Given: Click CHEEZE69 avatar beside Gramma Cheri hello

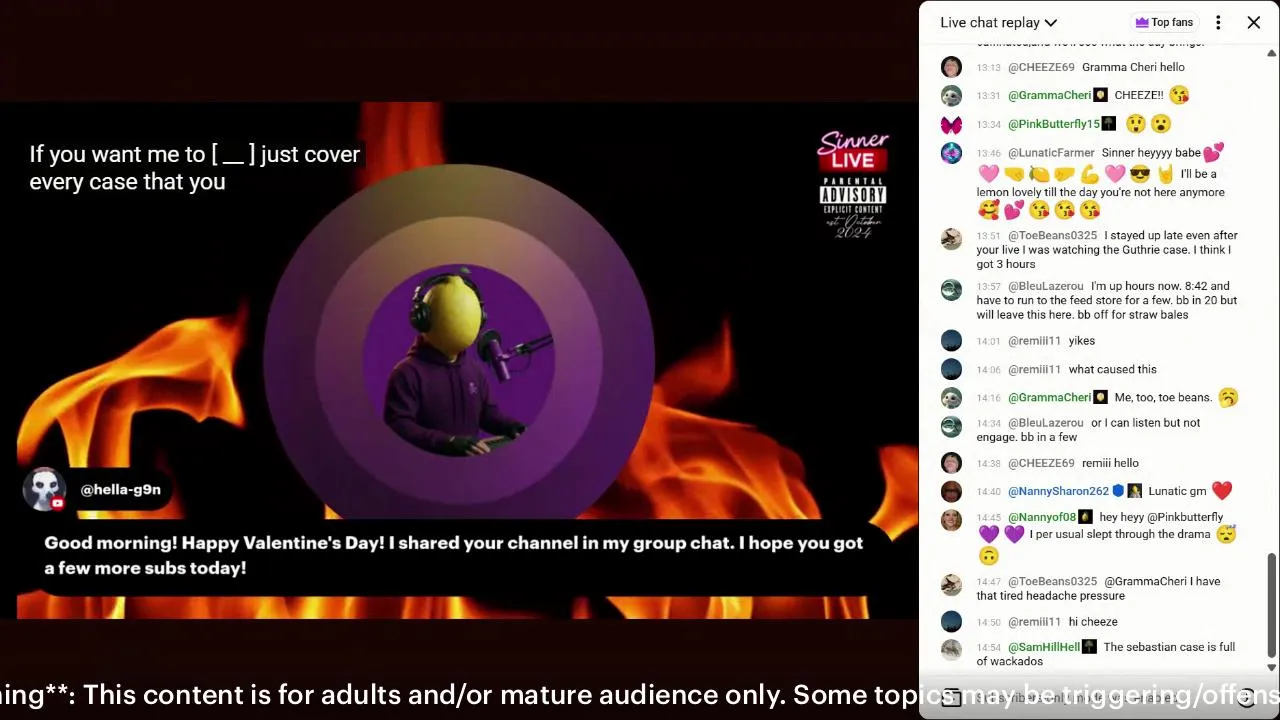Looking at the screenshot, I should [951, 67].
